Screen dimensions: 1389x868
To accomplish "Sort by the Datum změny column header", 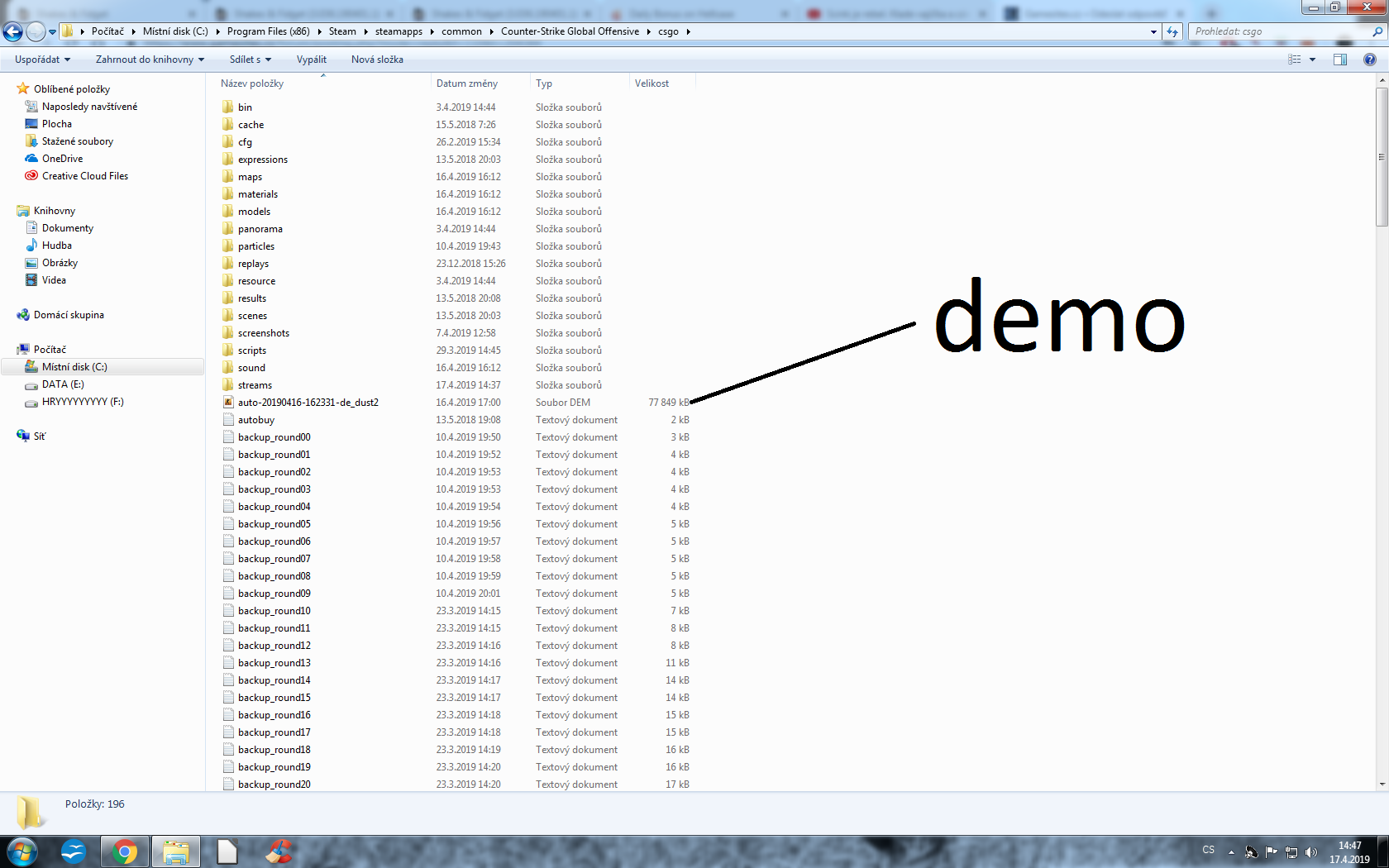I will [x=467, y=83].
